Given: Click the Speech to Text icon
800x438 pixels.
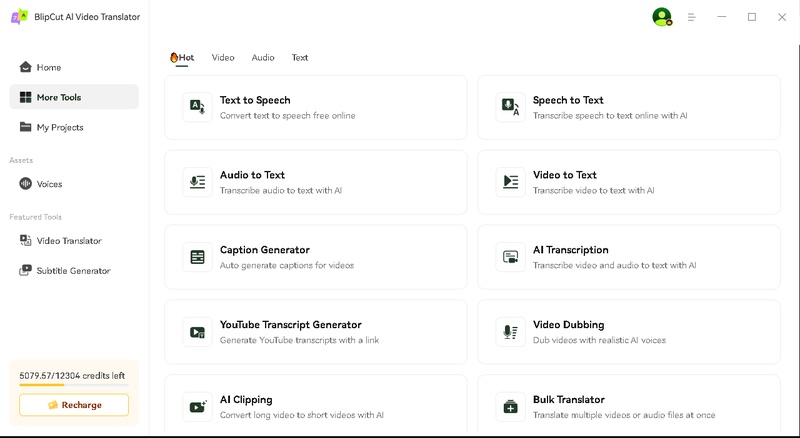Looking at the screenshot, I should click(x=510, y=107).
